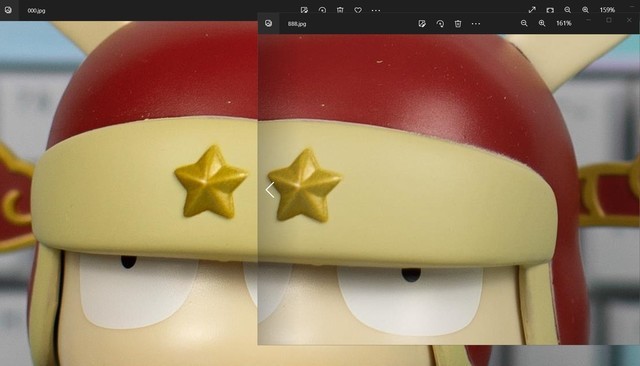This screenshot has height=366, width=640.
Task: Rotate the image in 888.jpg window
Action: click(x=440, y=23)
